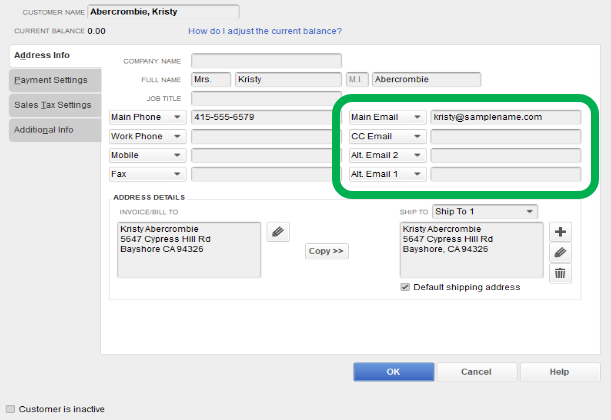Open the Work Phone type dropdown
This screenshot has height=420, width=611.
(147, 136)
